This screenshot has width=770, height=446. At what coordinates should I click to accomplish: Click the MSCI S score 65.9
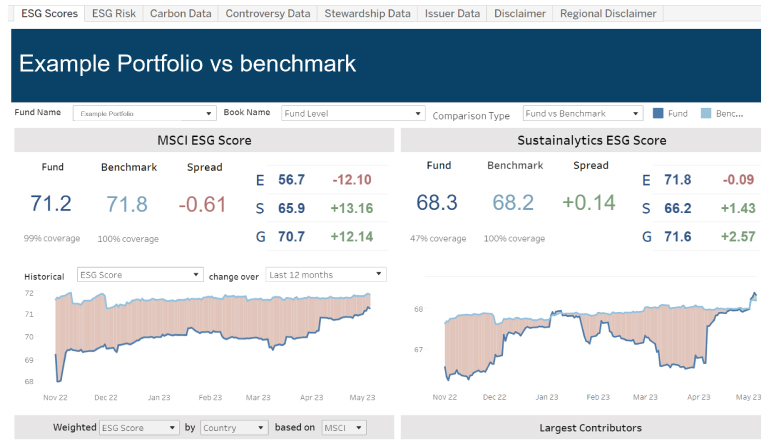291,208
